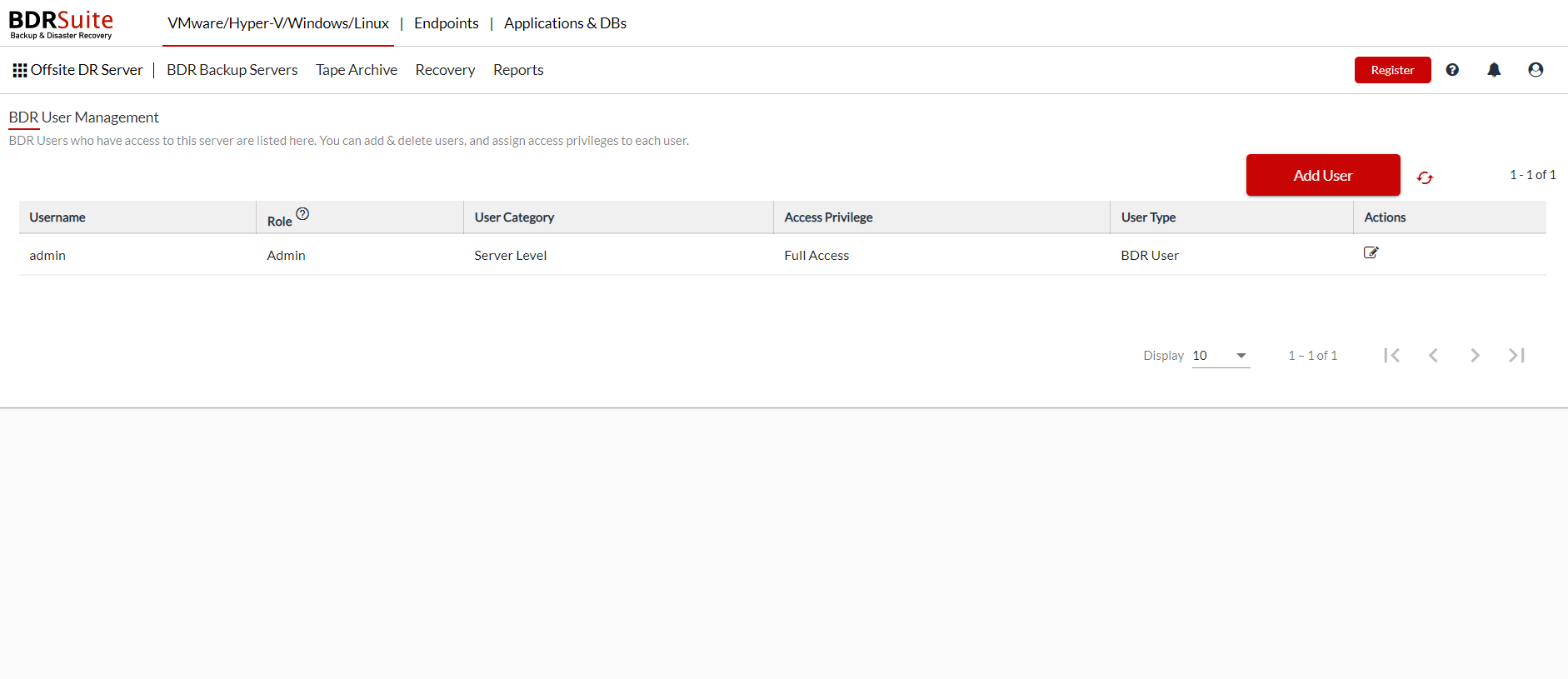Screen dimensions: 1568x679
Task: Select the VMware/Hyper-V/Windows/Linux tab
Action: (x=278, y=23)
